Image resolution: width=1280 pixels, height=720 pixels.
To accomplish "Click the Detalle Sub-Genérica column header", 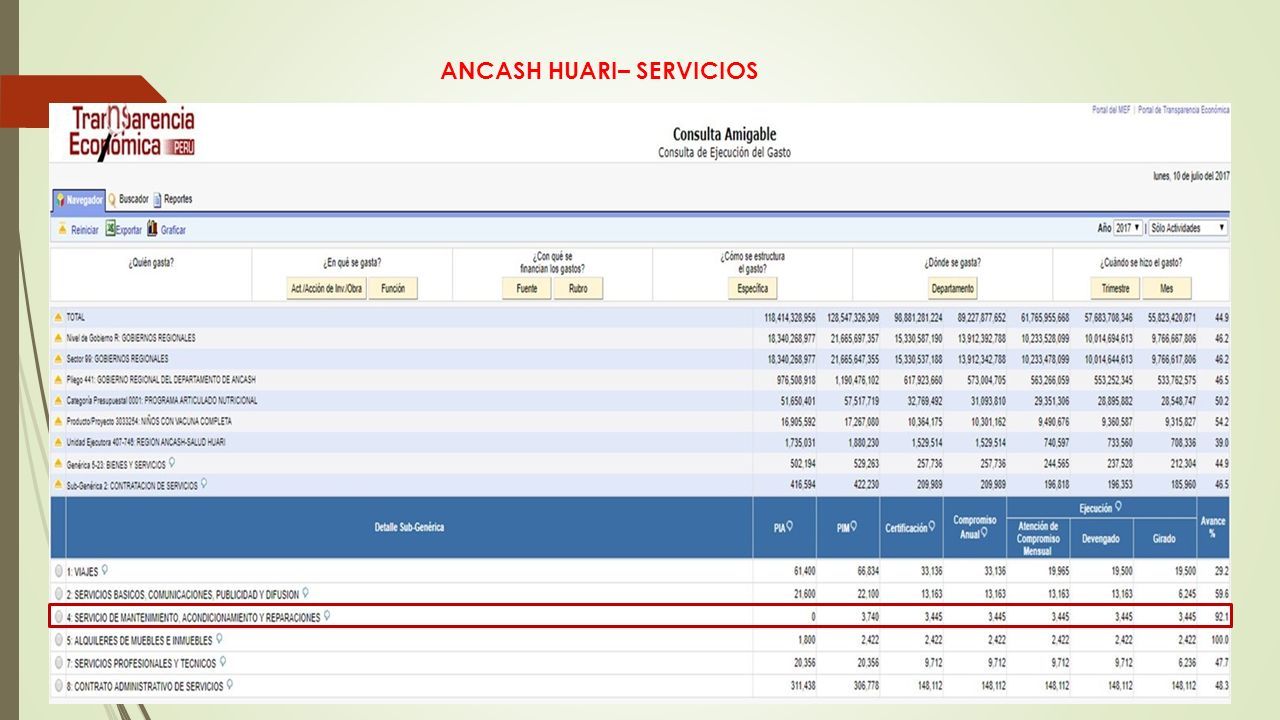I will point(409,527).
